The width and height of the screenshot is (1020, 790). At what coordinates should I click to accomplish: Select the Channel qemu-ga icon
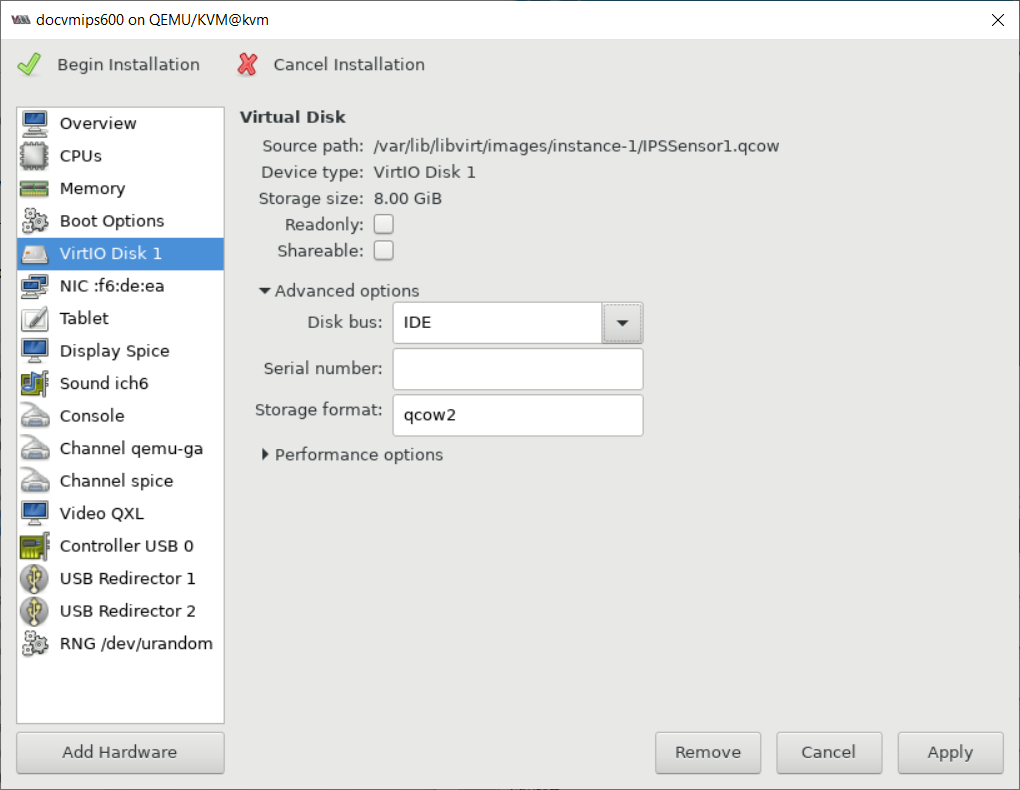34,449
